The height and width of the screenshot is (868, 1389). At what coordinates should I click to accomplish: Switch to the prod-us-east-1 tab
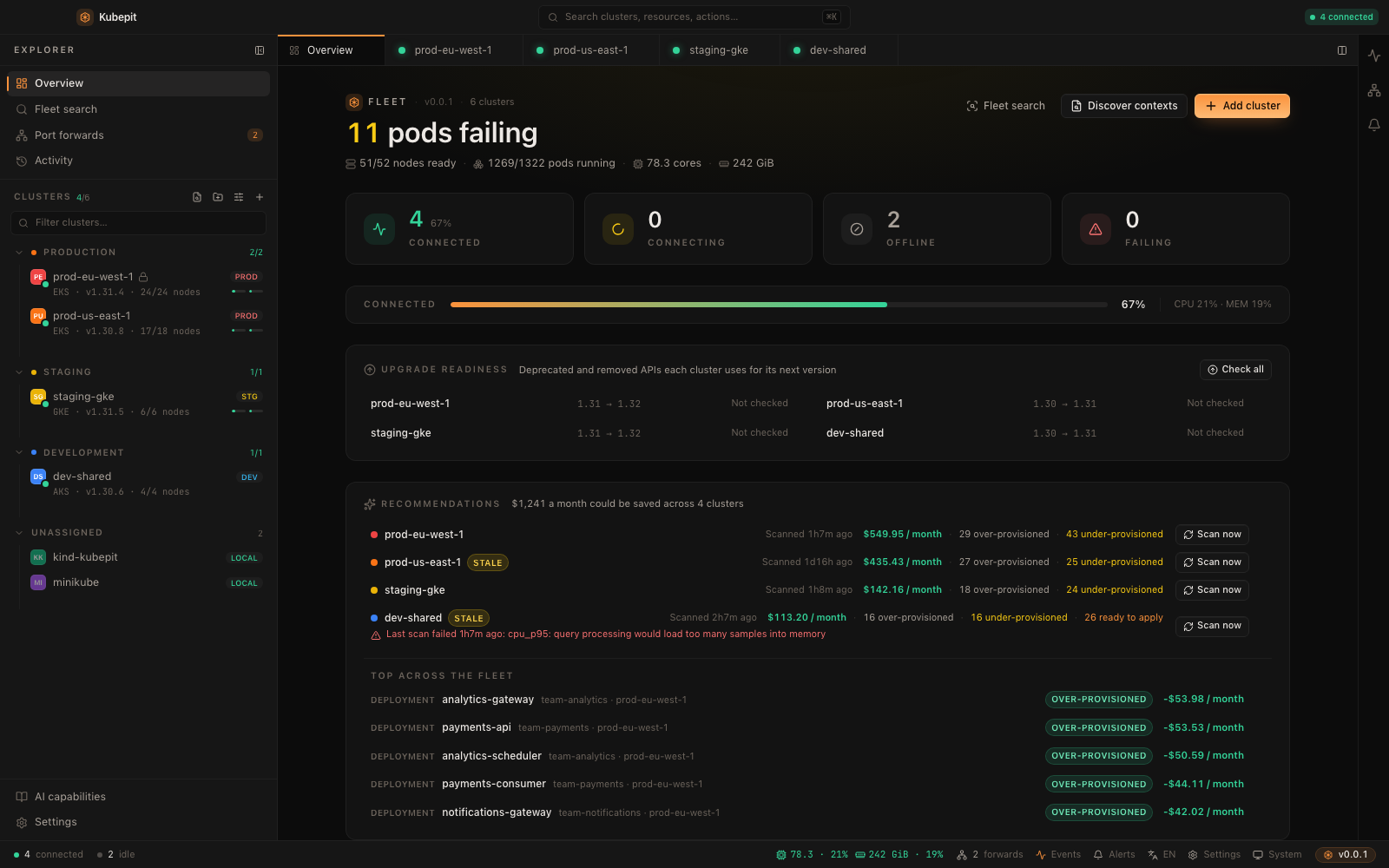[590, 50]
